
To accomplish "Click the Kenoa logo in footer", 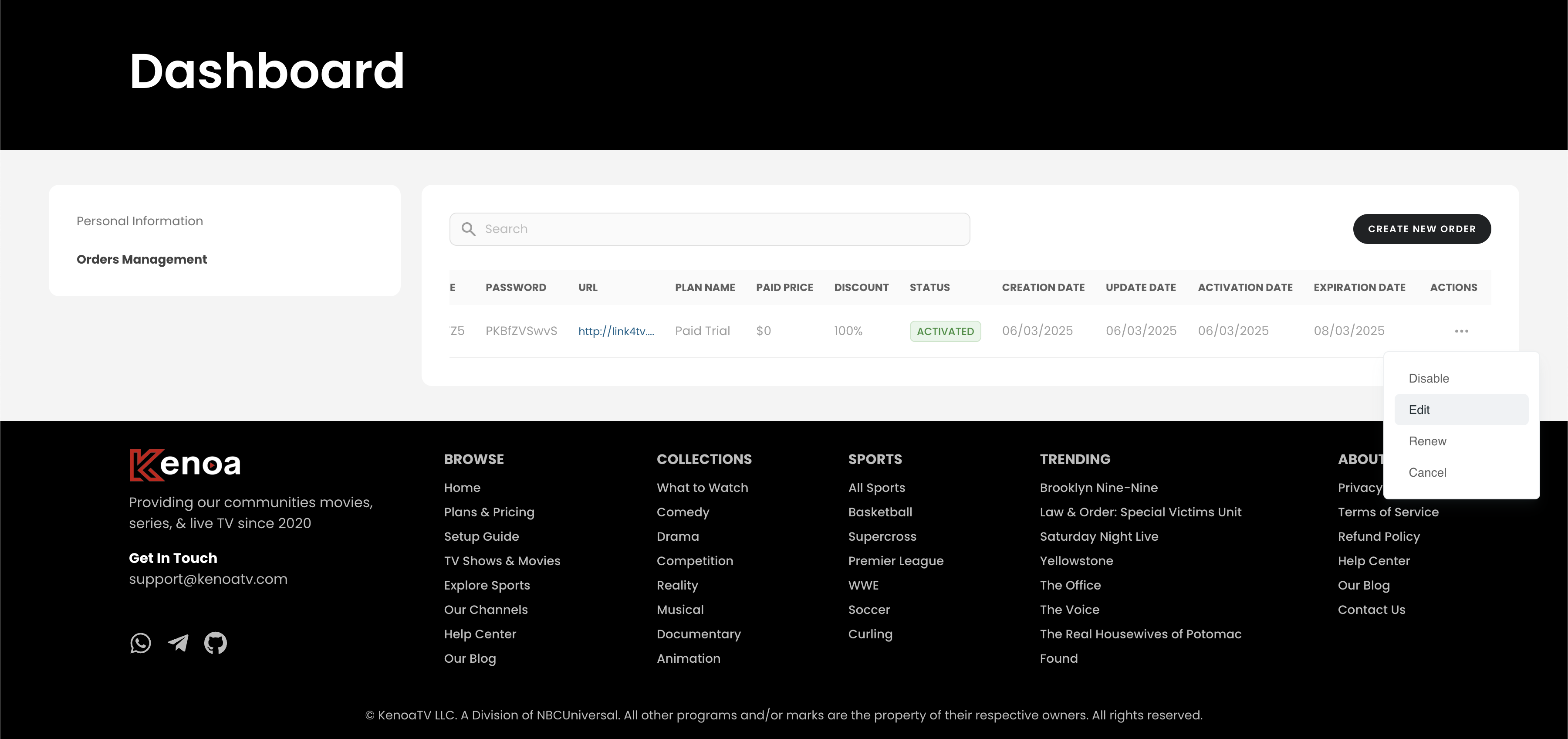I will pyautogui.click(x=185, y=465).
